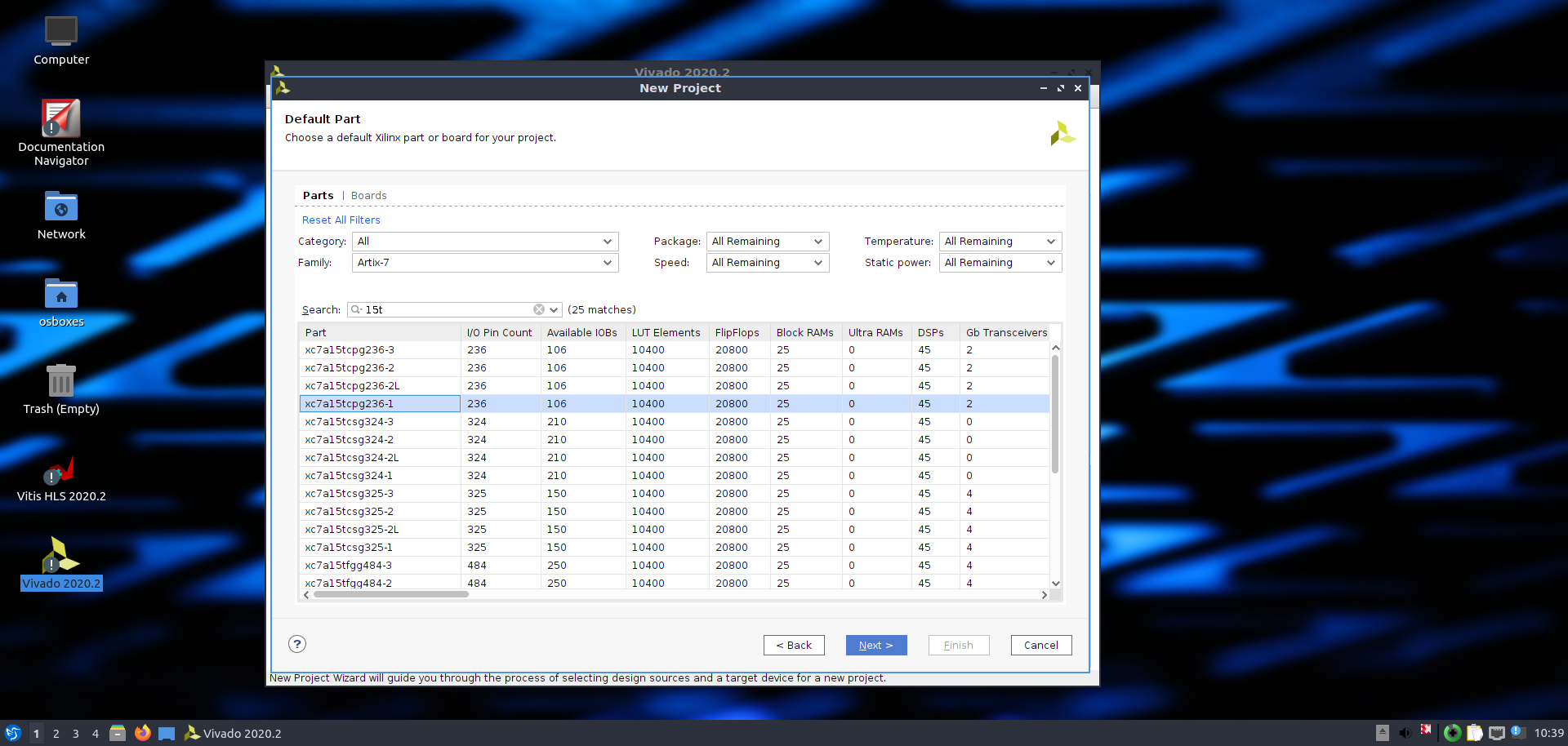Open the Package filter dropdown
Viewport: 1568px width, 746px height.
(768, 241)
